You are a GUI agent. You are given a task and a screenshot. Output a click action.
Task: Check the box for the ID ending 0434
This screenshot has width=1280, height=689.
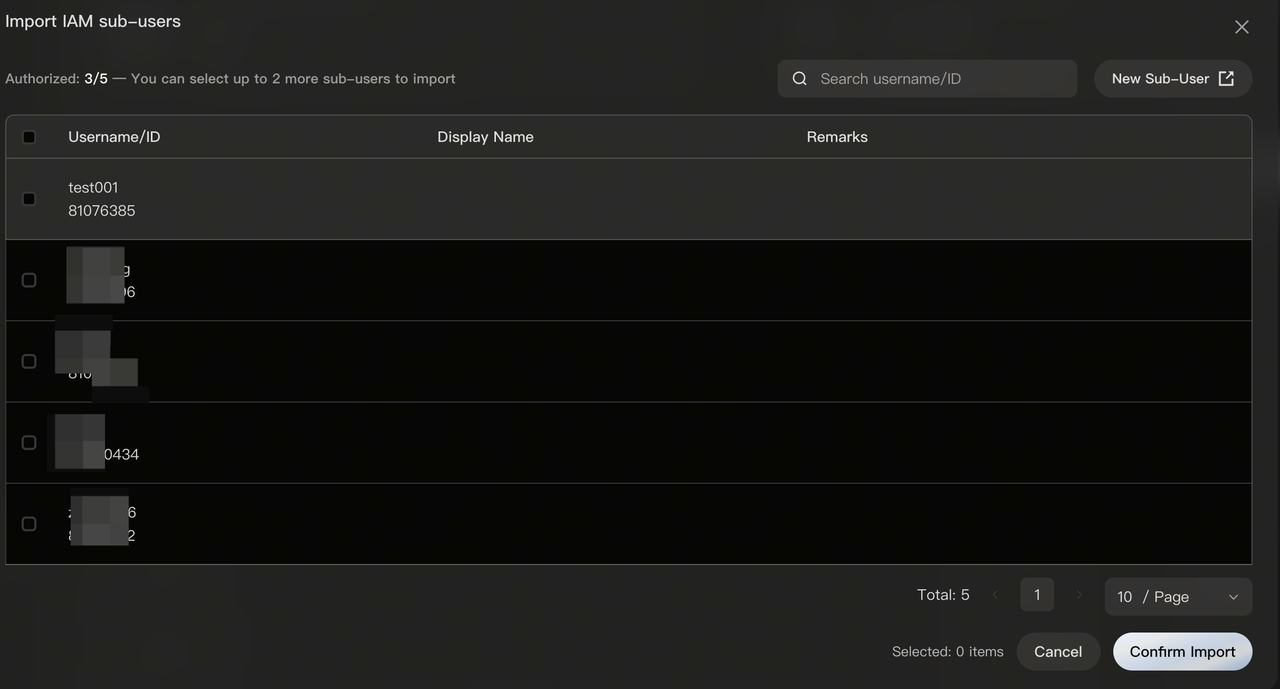pos(29,443)
